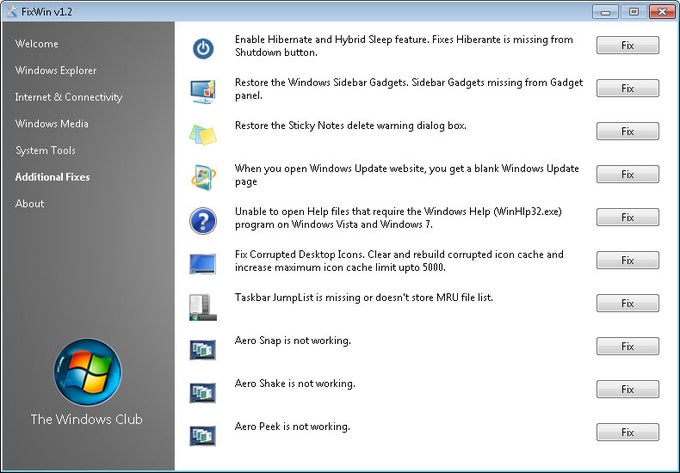This screenshot has height=473, width=680.
Task: Fix missing Windows Sidebar Gadgets
Action: pyautogui.click(x=628, y=88)
